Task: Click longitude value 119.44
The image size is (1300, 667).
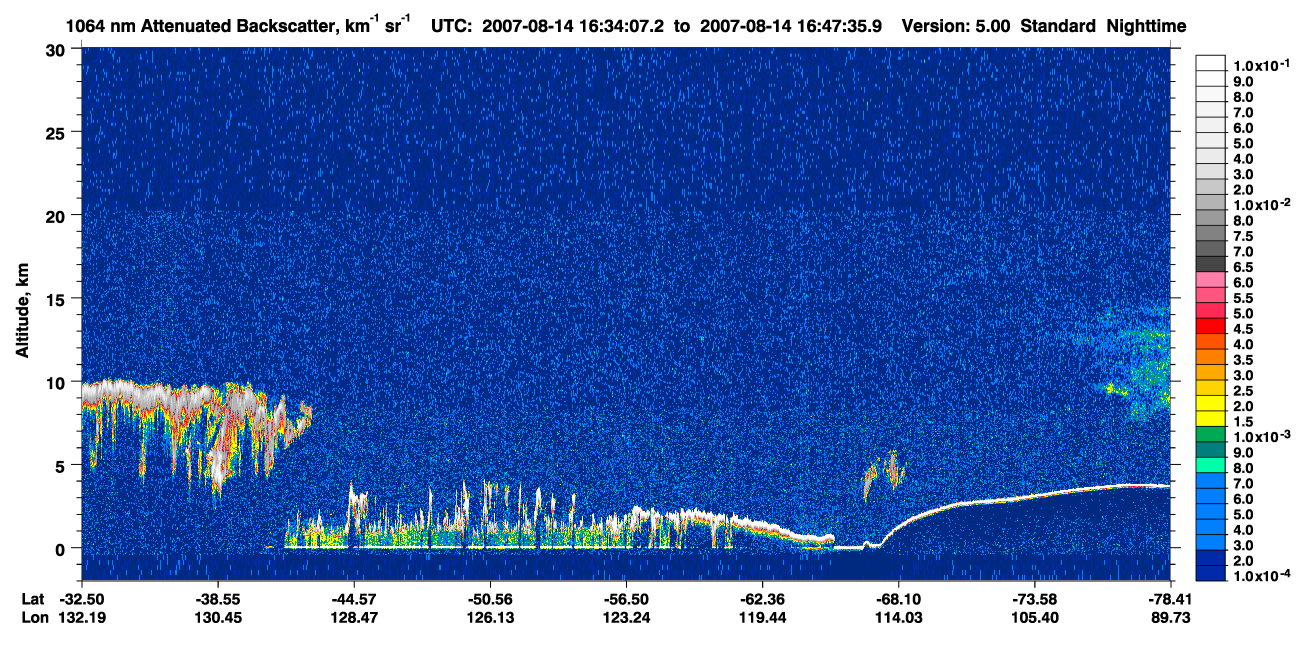Action: (762, 618)
